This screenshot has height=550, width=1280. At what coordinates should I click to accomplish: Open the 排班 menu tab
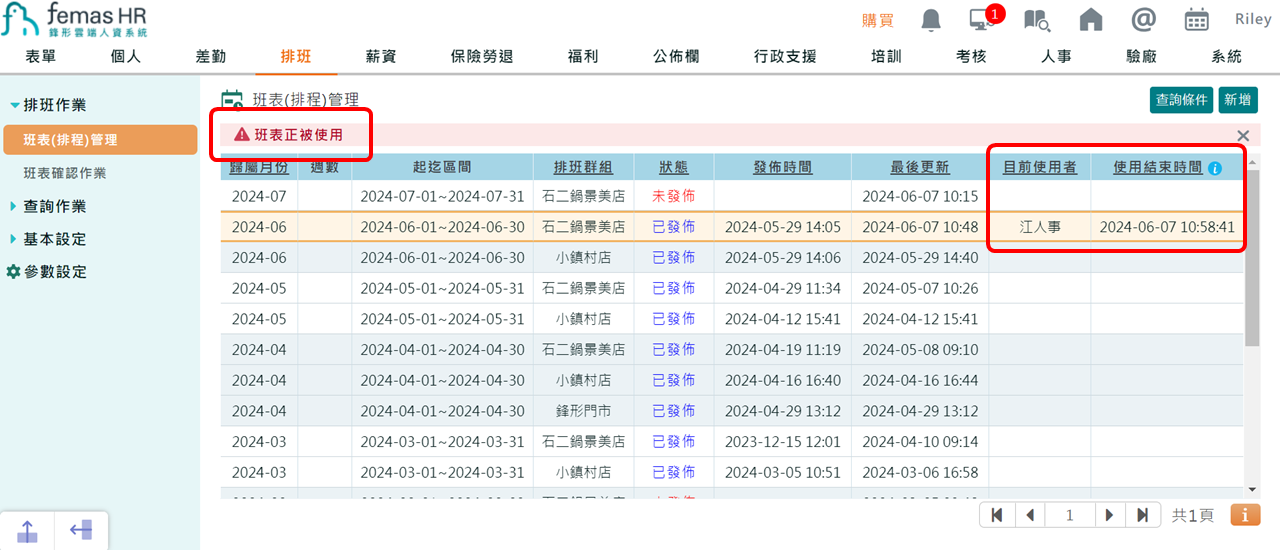[x=296, y=56]
